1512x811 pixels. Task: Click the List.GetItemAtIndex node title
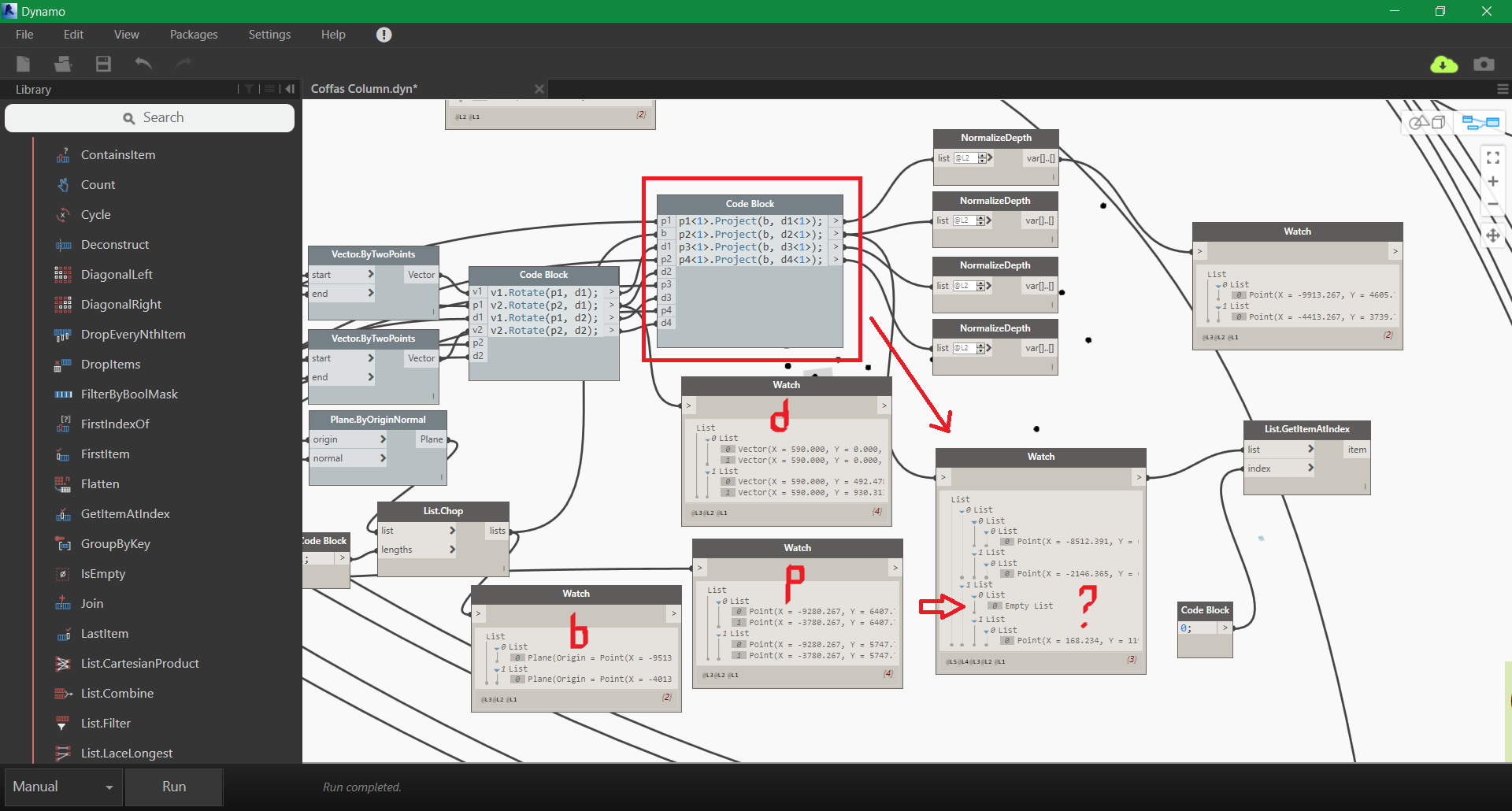(x=1307, y=429)
